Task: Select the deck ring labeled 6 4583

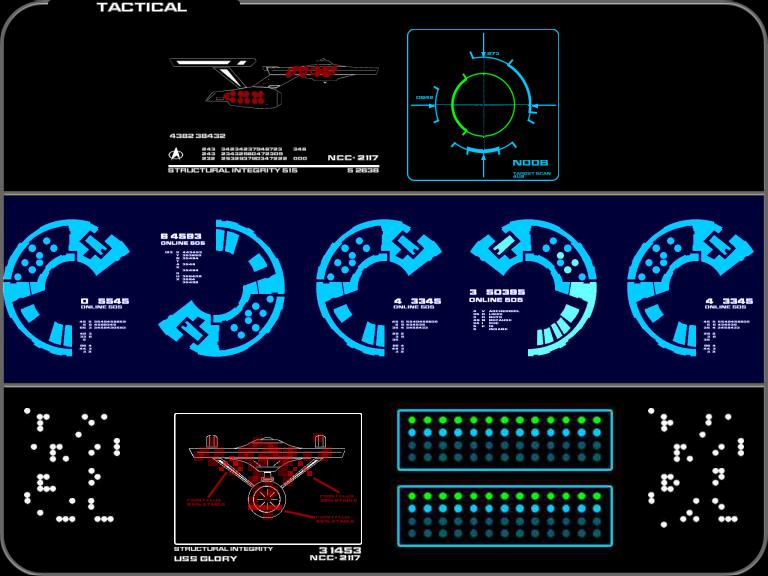Action: click(222, 288)
